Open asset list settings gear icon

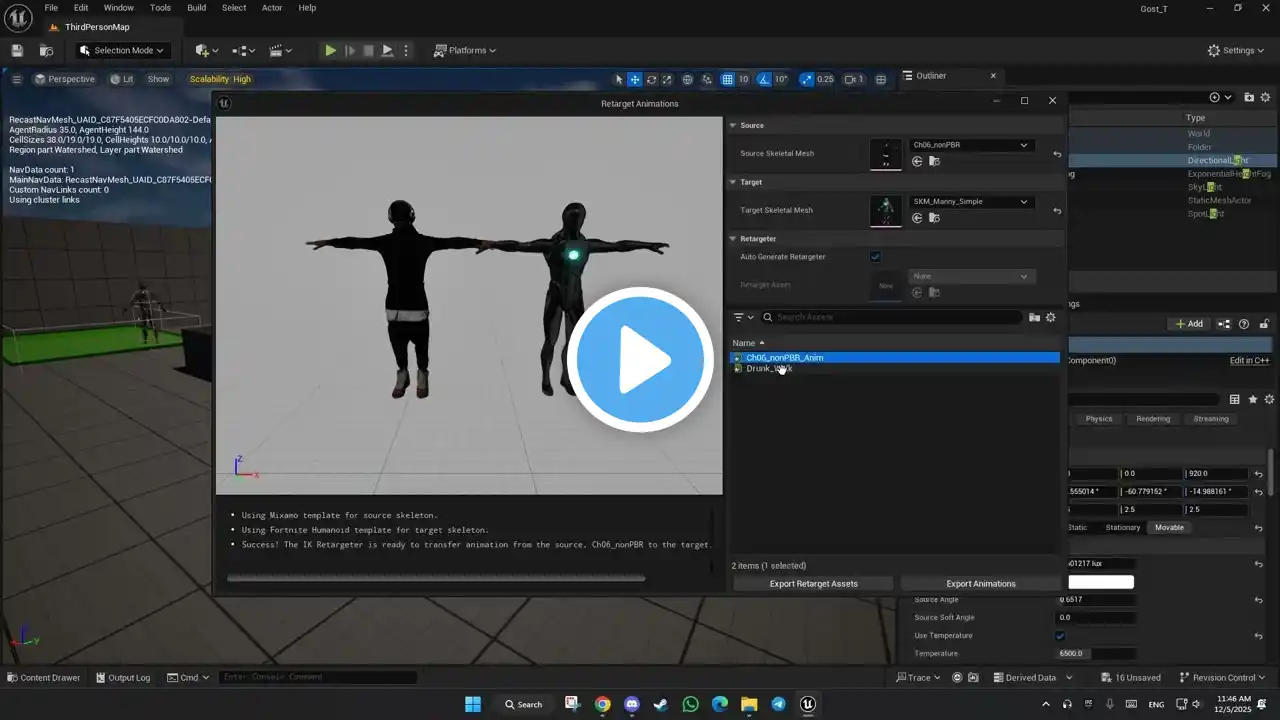1050,317
